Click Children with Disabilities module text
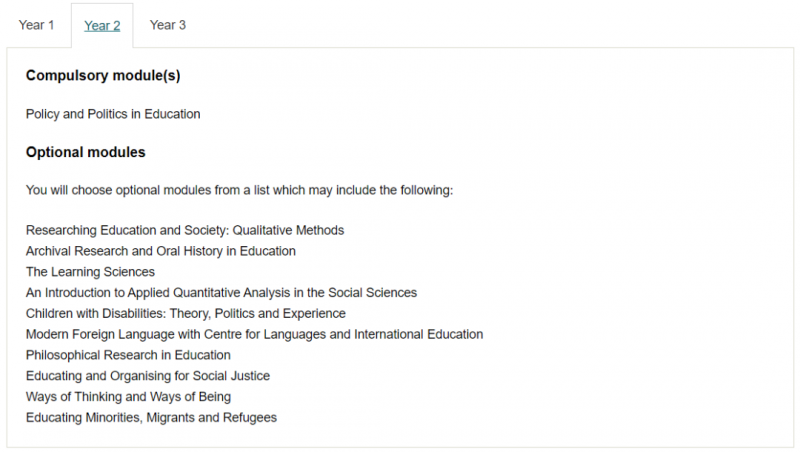The width and height of the screenshot is (800, 452). coord(186,313)
